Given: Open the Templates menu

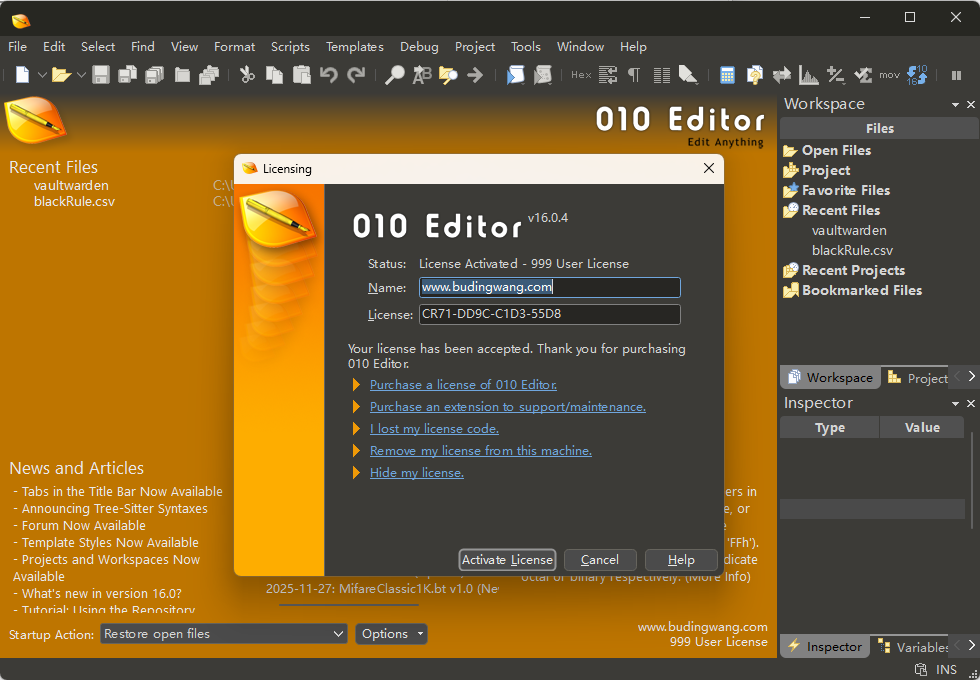Looking at the screenshot, I should [354, 47].
